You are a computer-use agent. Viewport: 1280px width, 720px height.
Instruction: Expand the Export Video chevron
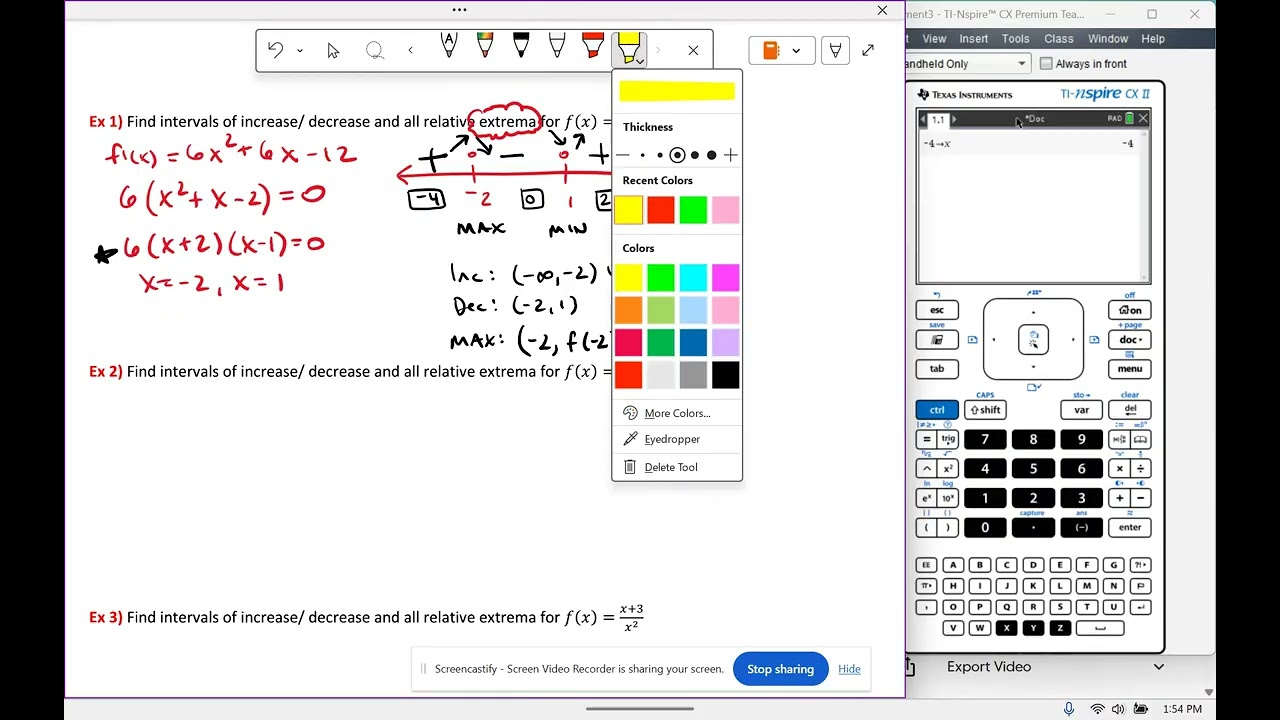tap(1159, 667)
